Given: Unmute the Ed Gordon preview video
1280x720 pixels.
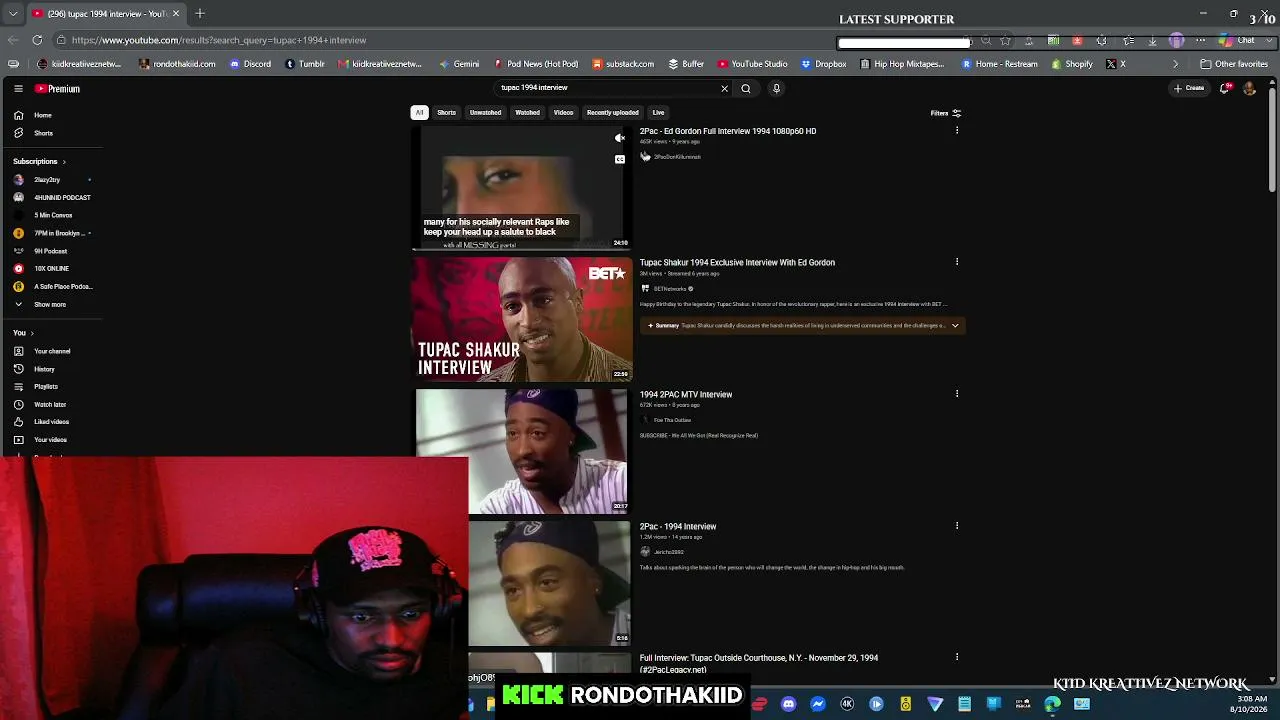Looking at the screenshot, I should click(620, 139).
